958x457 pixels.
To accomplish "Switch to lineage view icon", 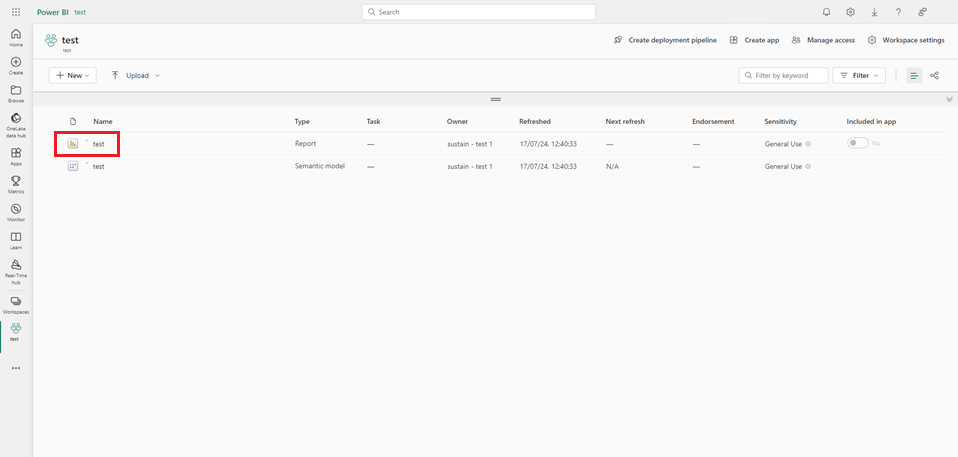I will 935,75.
